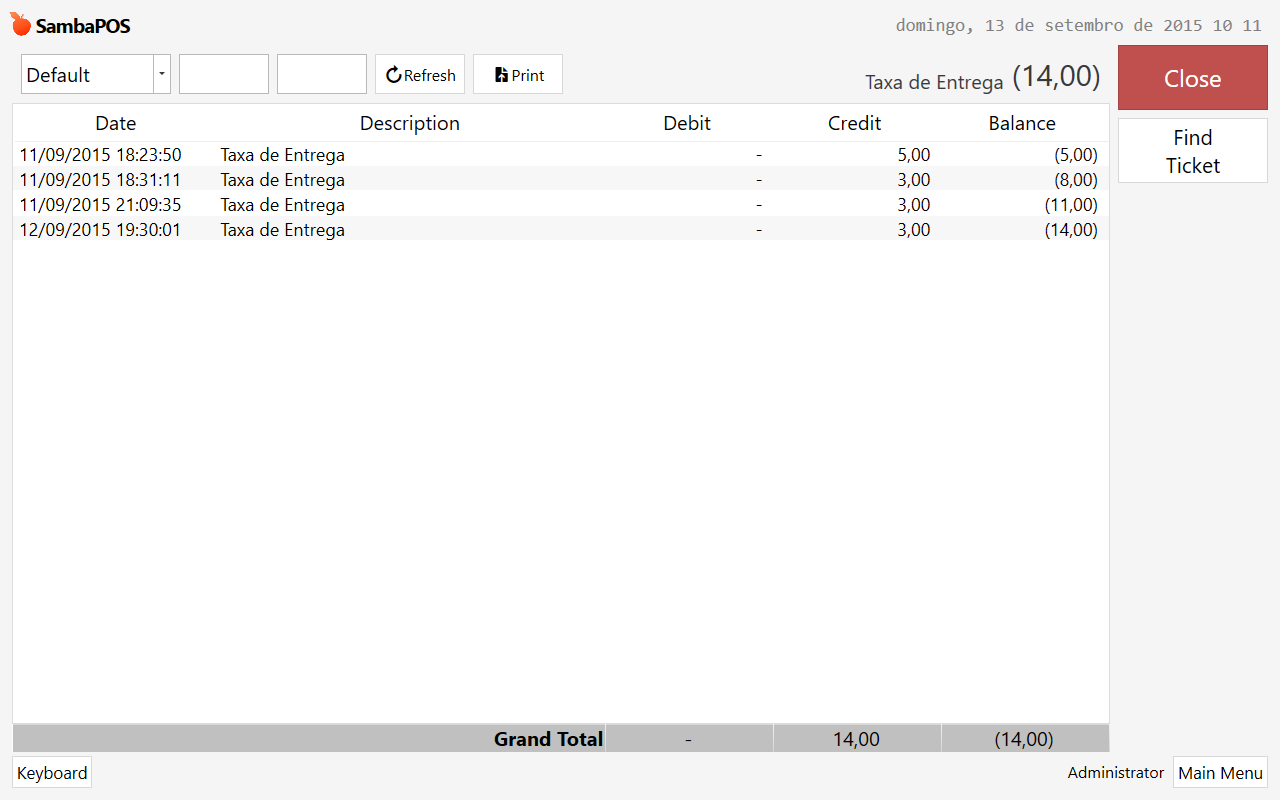Click the Grand Total label
The width and height of the screenshot is (1280, 800).
tap(548, 739)
